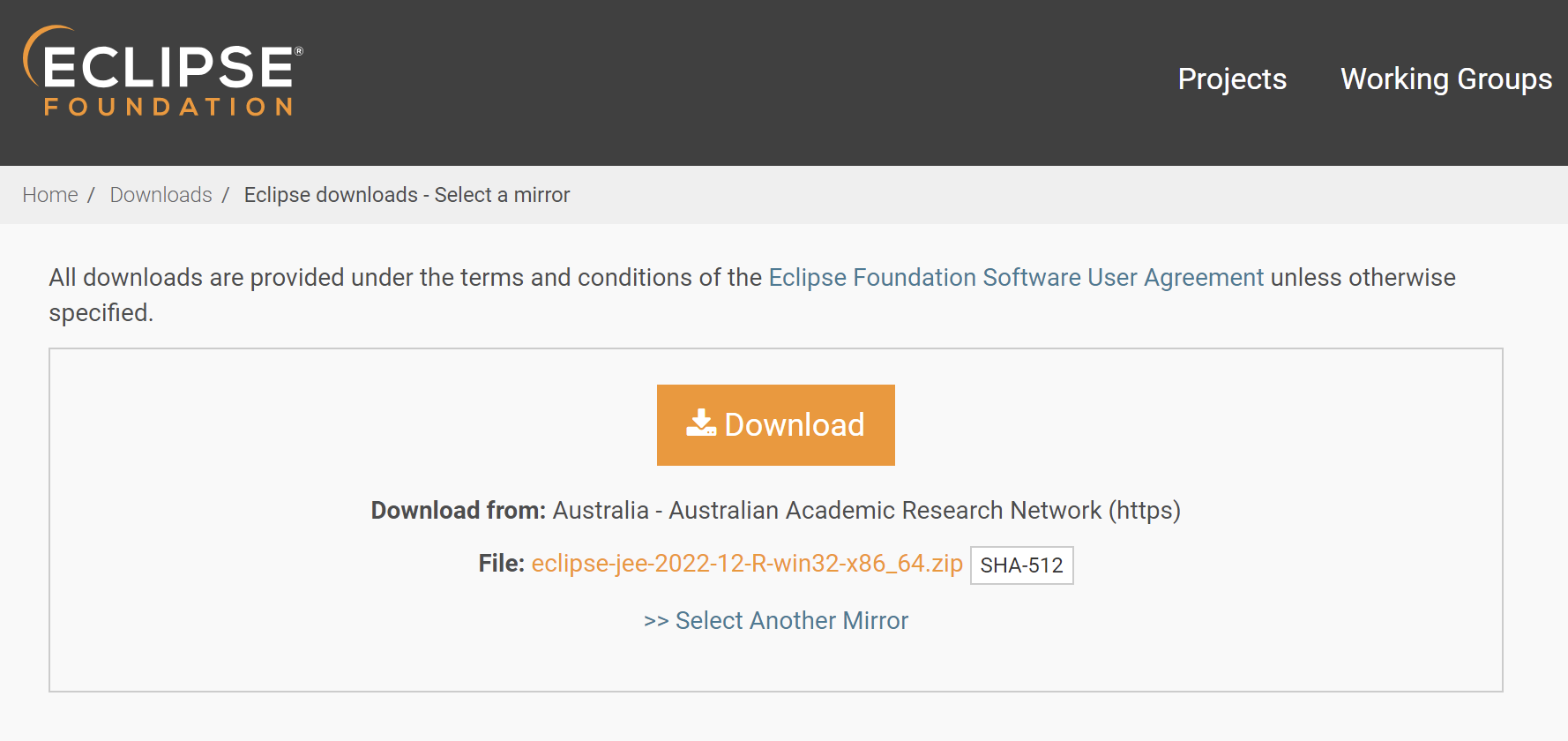Click the orange Download button

click(x=776, y=425)
